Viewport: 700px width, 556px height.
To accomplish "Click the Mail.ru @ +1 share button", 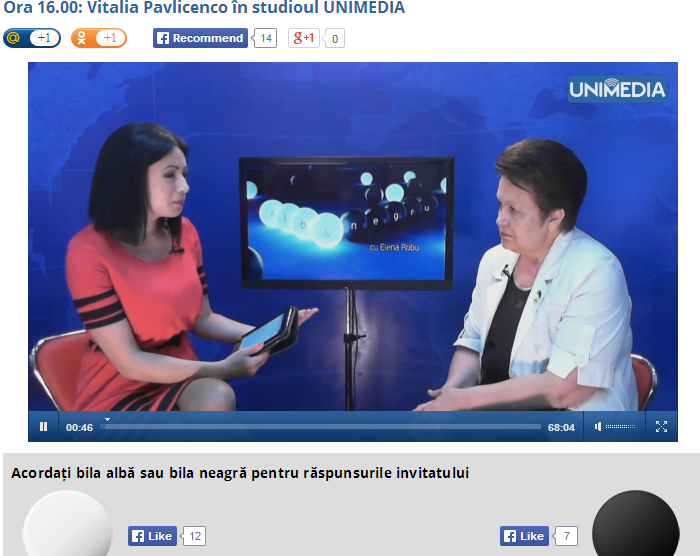I will [x=32, y=38].
